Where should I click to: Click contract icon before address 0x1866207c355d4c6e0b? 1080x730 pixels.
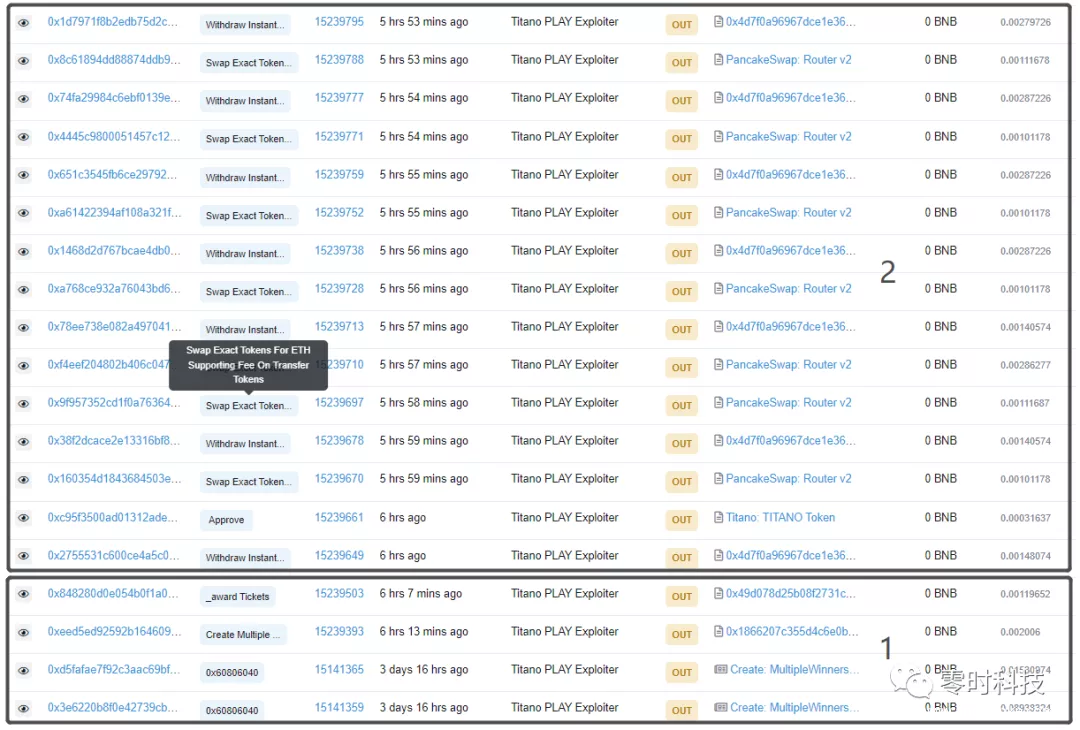(718, 632)
